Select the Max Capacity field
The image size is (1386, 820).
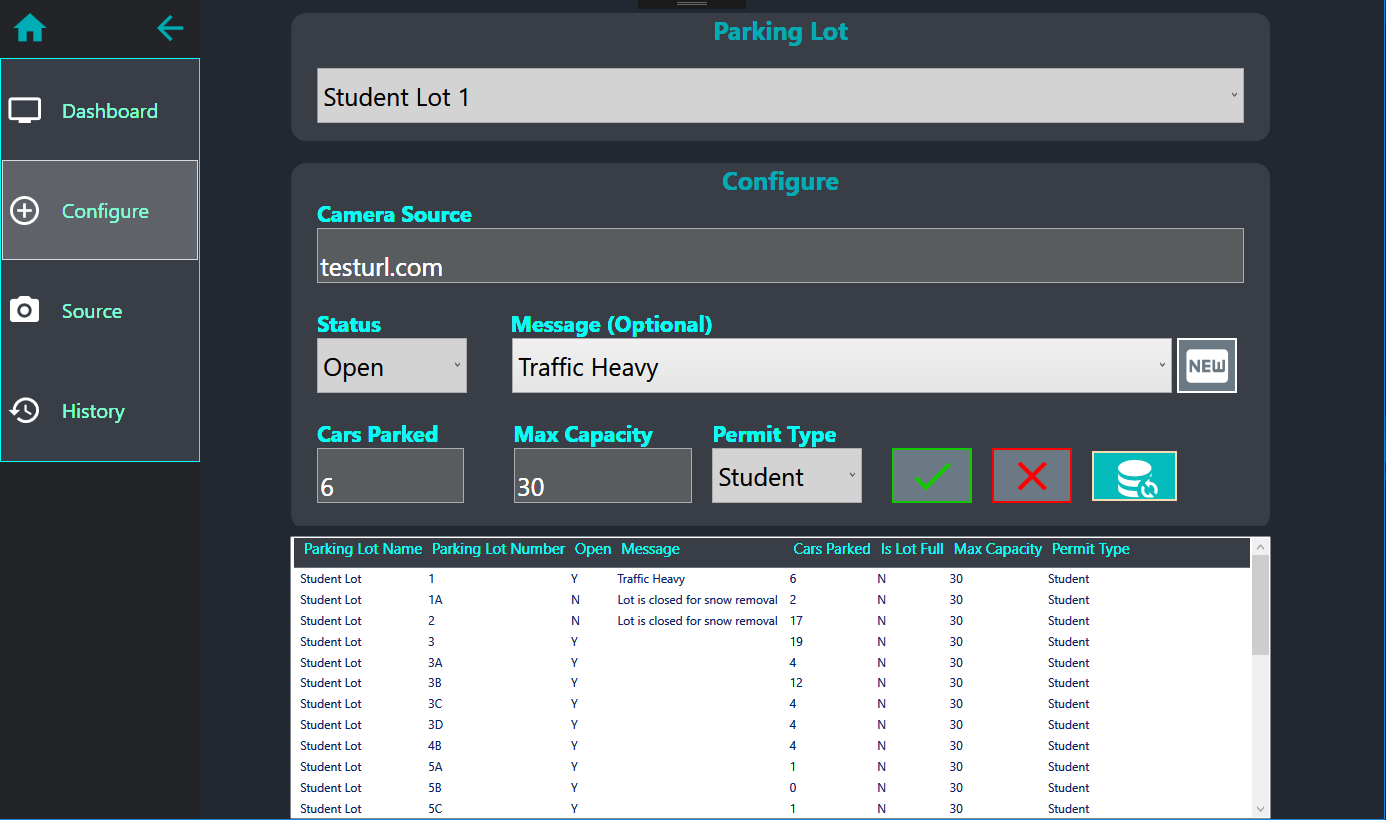602,475
